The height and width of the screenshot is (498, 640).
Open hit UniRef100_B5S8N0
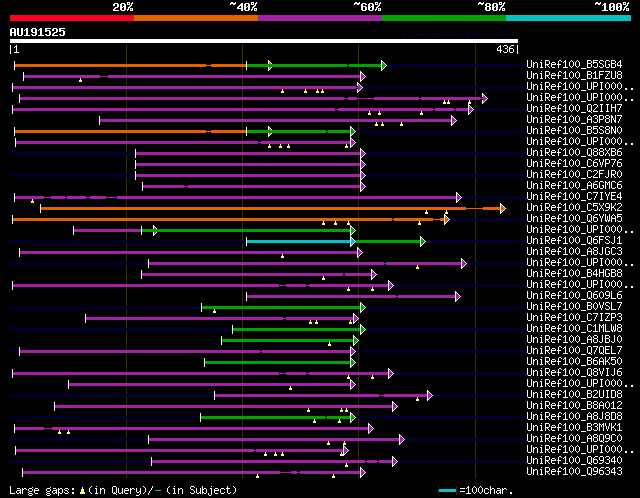click(574, 131)
